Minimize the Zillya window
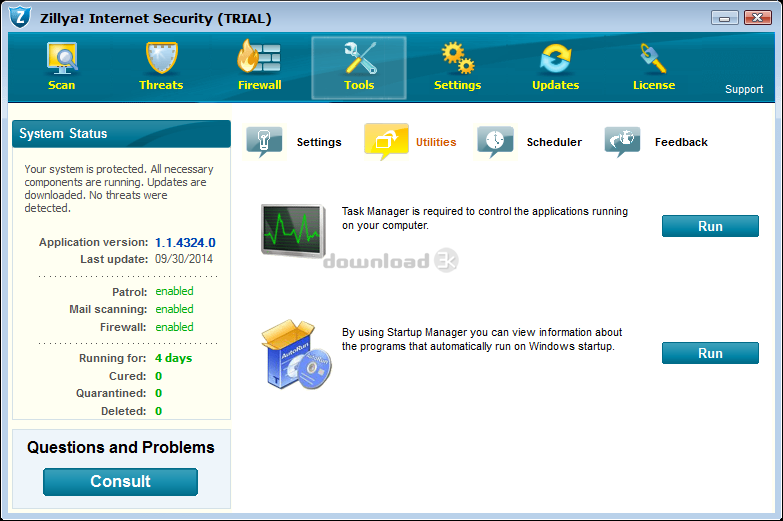This screenshot has height=521, width=783. [725, 18]
